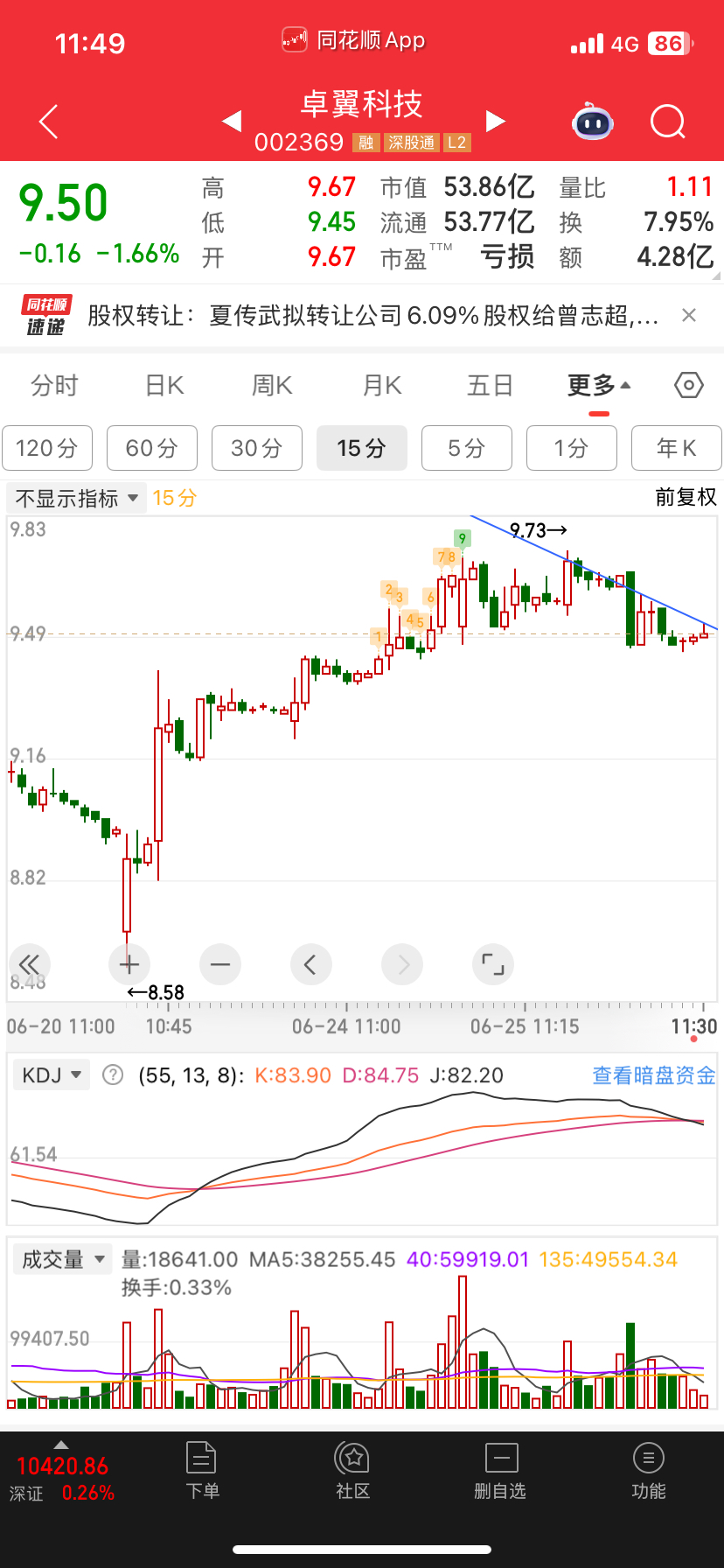Zoom out chart with minus button
The image size is (724, 1568).
pyautogui.click(x=220, y=964)
